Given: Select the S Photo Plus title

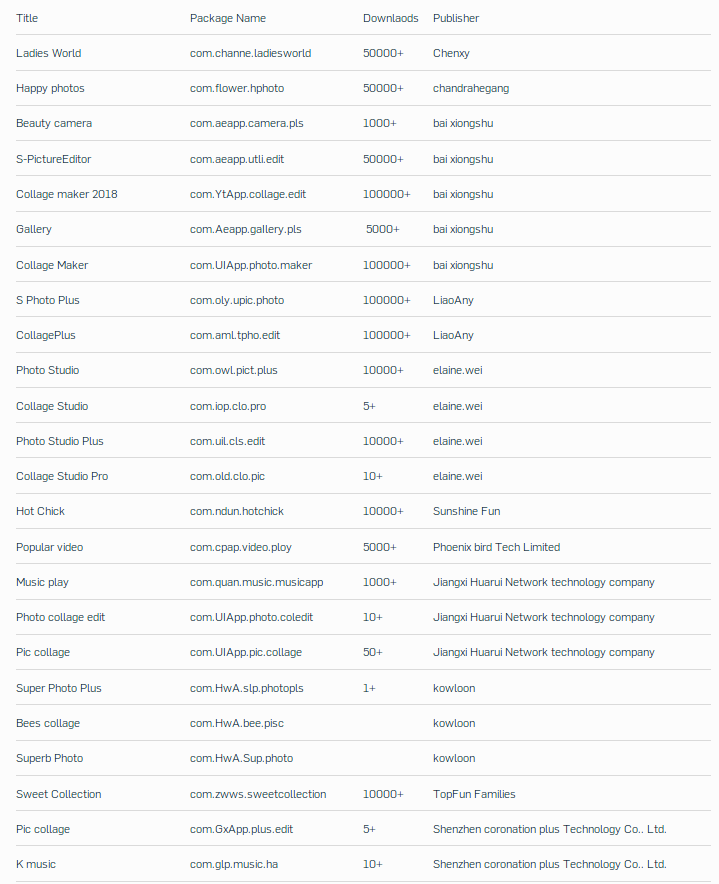Looking at the screenshot, I should [x=47, y=300].
